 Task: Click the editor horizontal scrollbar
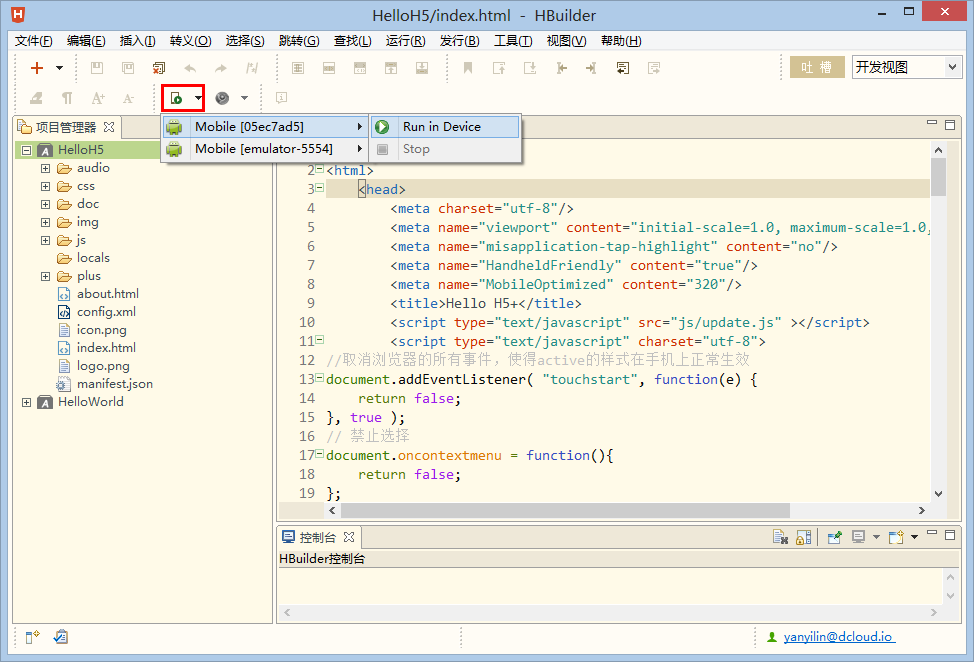click(565, 510)
